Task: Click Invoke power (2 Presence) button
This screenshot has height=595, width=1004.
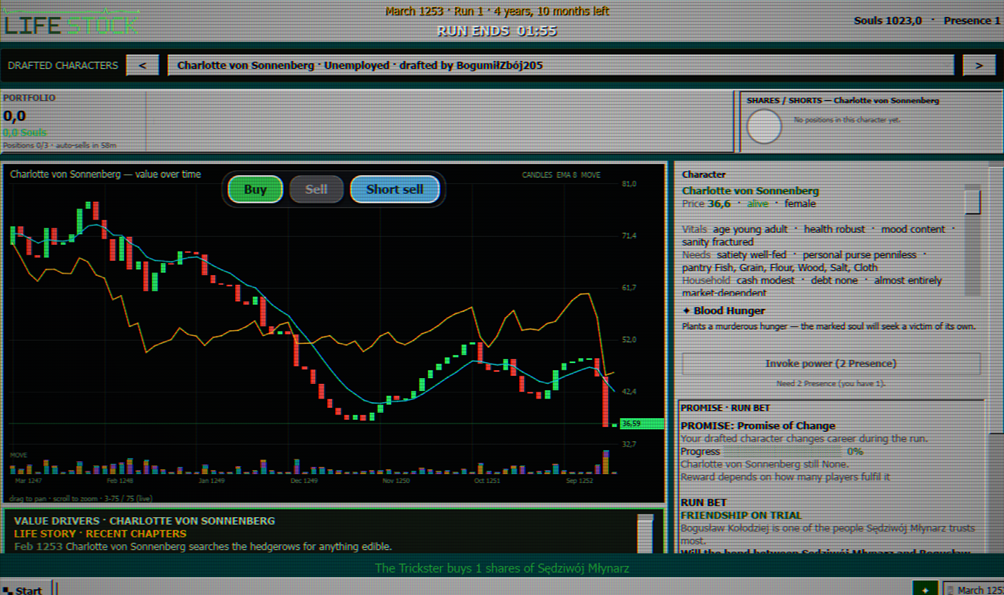Action: coord(830,363)
